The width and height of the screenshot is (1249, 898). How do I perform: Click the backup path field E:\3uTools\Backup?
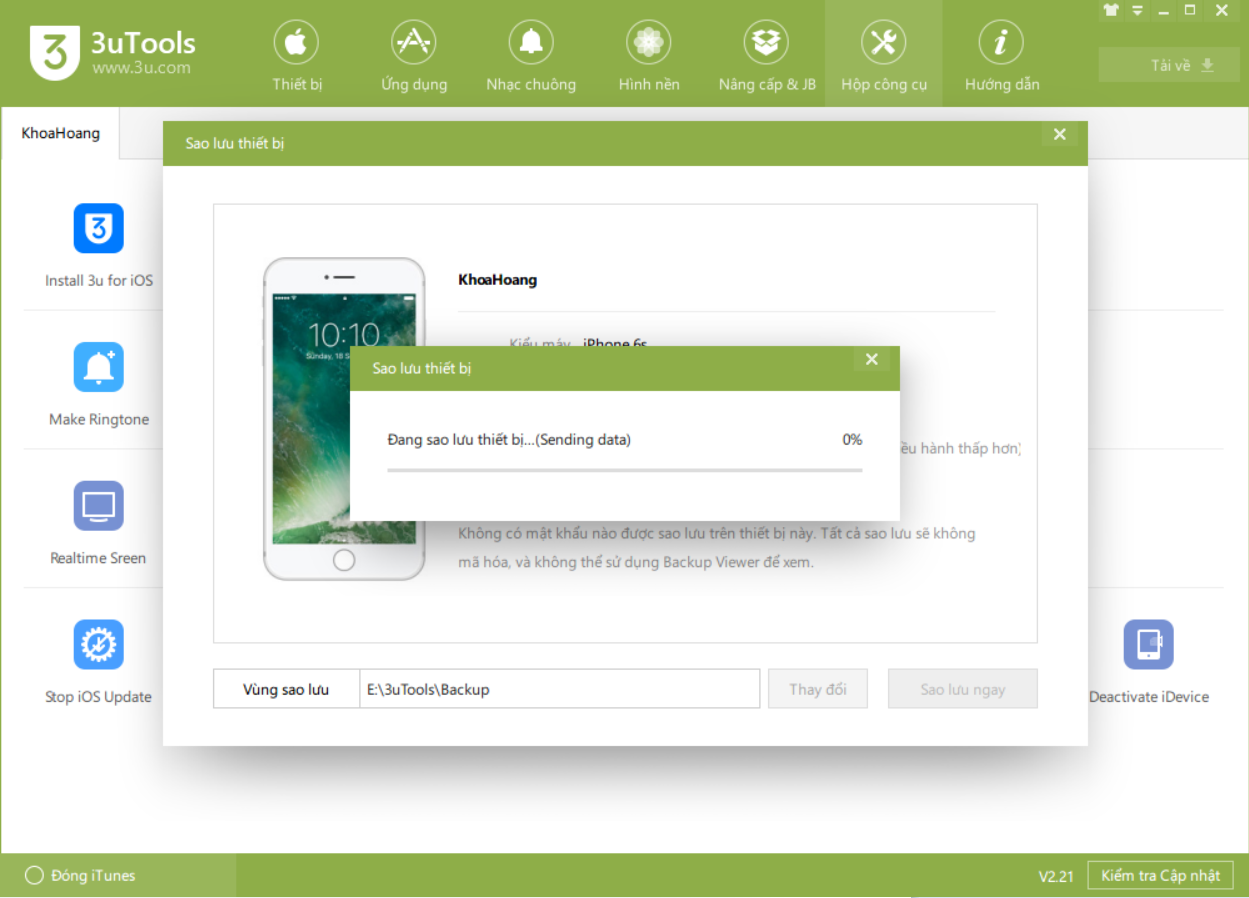point(559,689)
